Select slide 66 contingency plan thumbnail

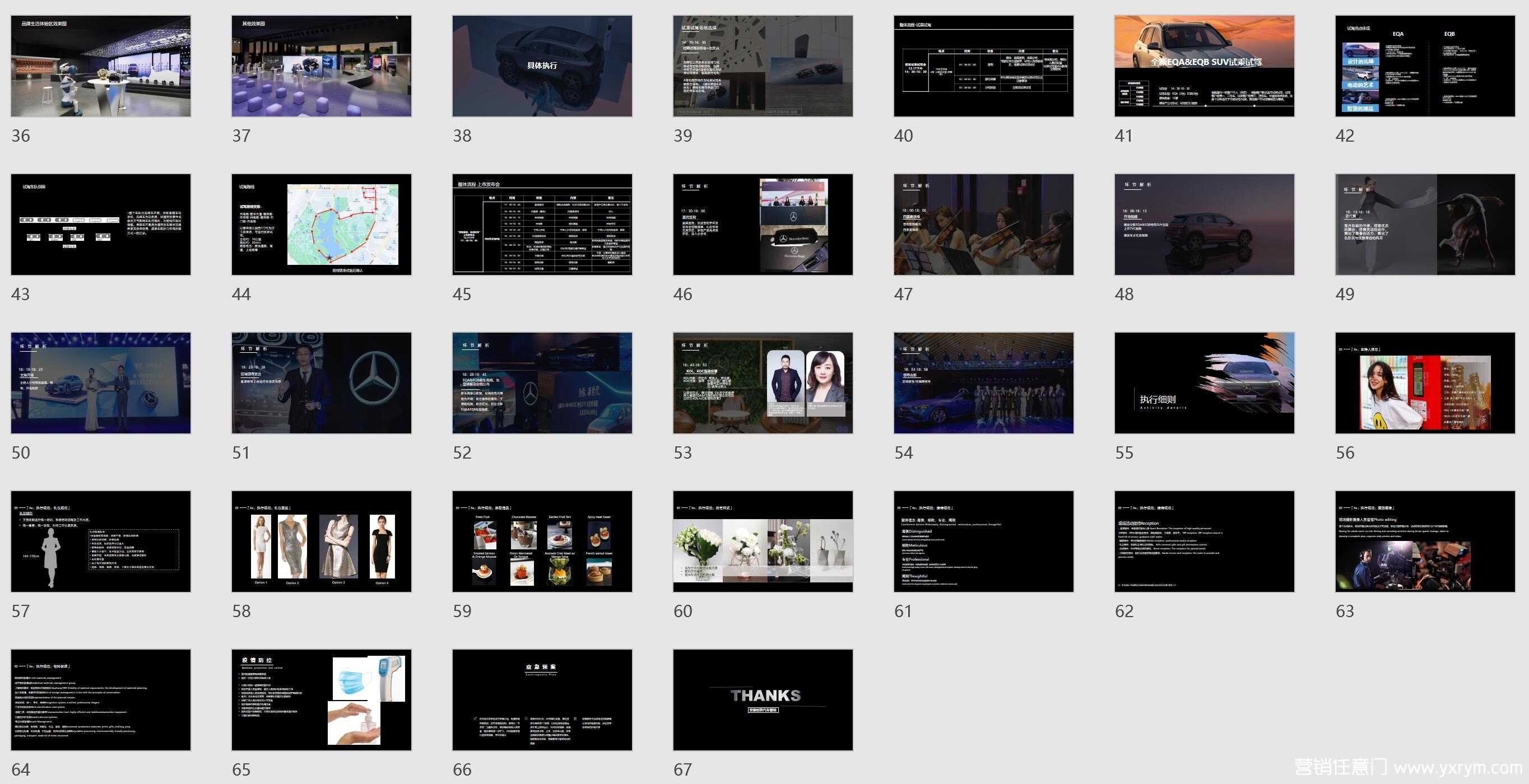(542, 700)
